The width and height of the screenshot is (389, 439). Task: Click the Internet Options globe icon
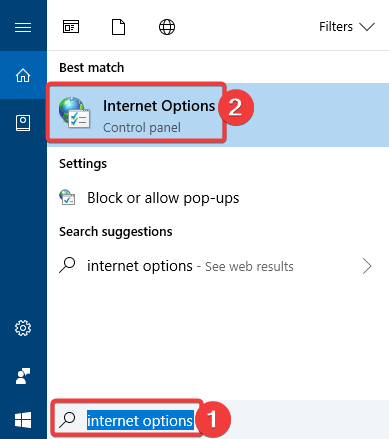[x=74, y=113]
